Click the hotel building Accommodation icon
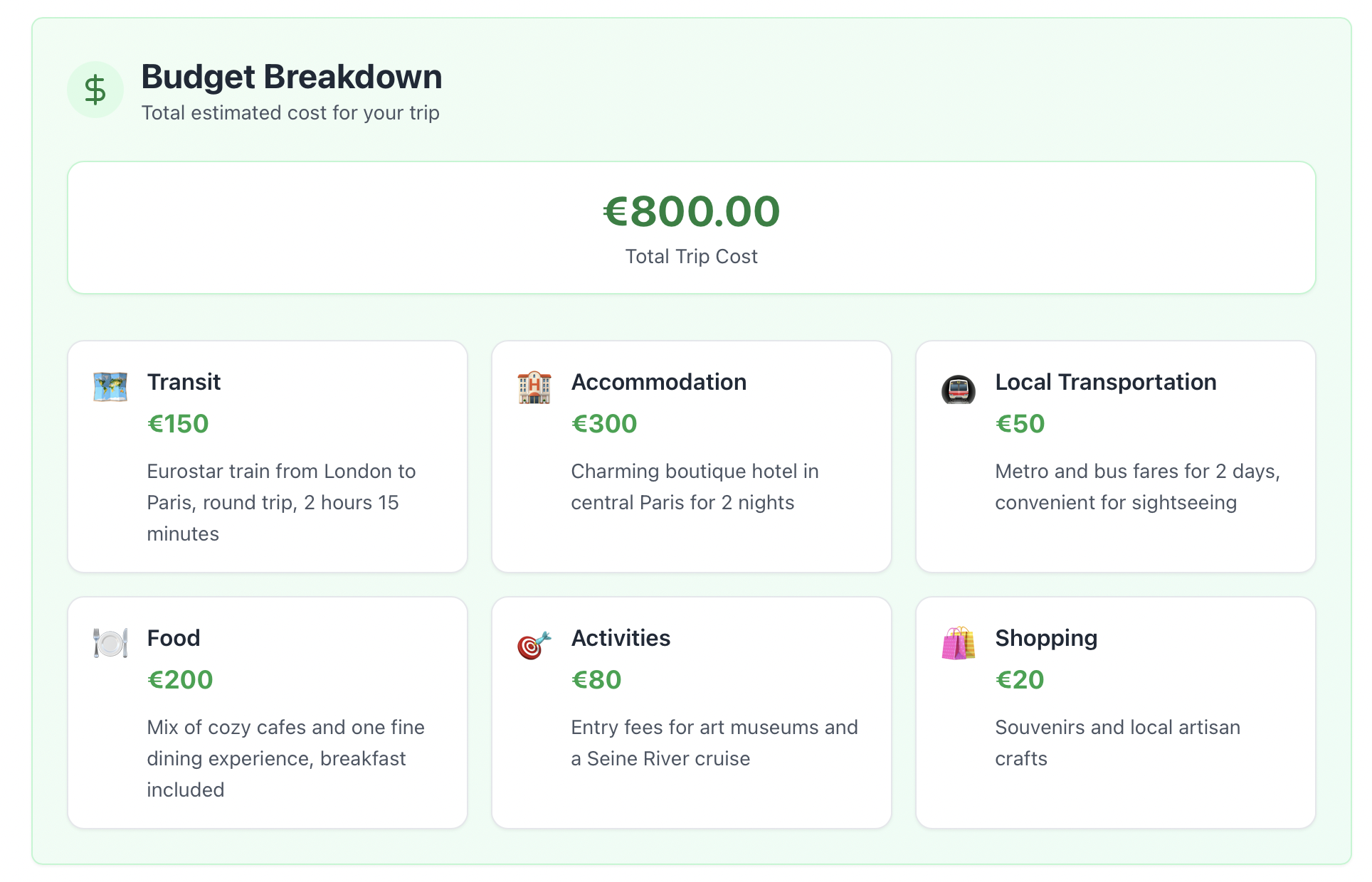 534,387
